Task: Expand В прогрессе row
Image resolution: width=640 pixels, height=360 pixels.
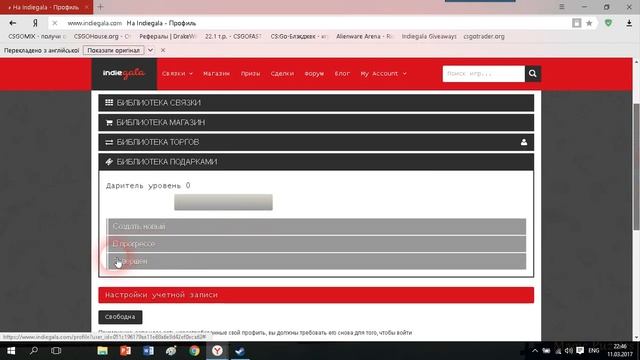Action: pyautogui.click(x=317, y=244)
